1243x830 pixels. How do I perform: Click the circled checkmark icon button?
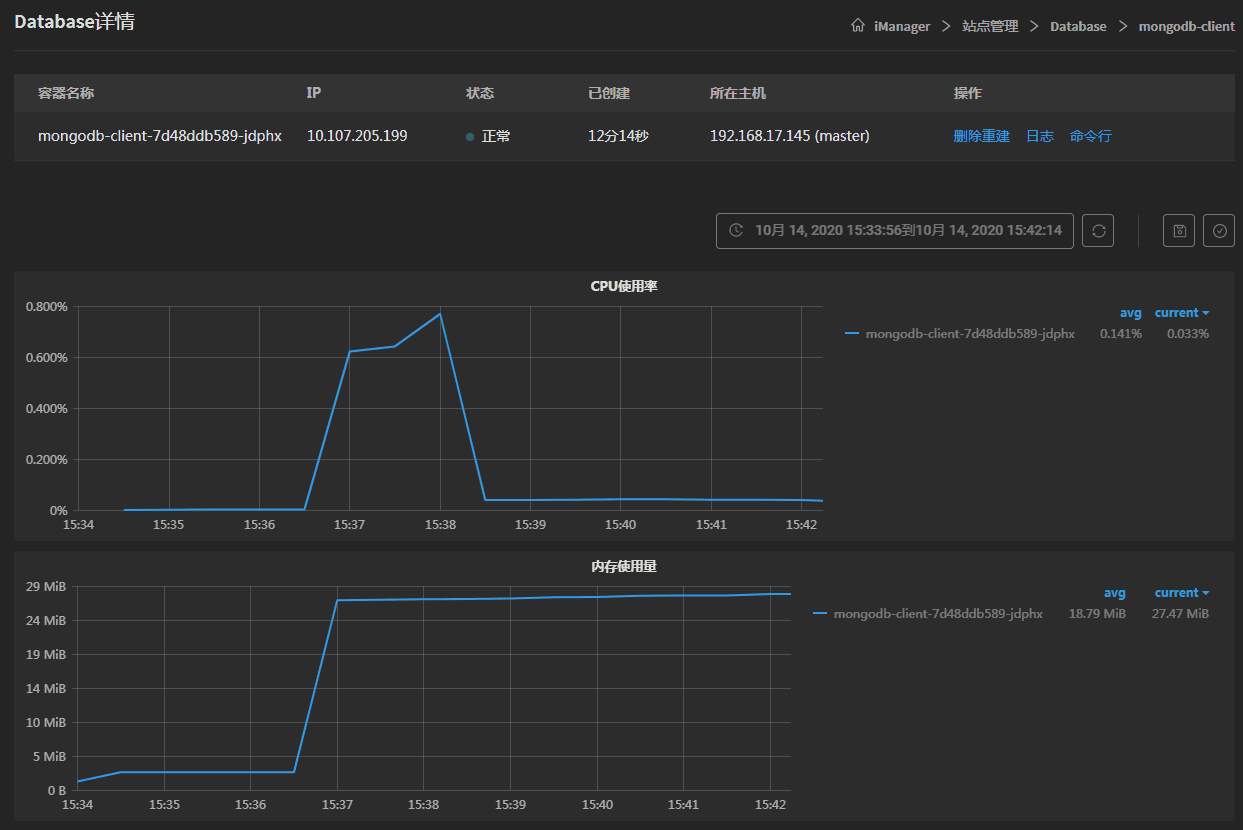(1219, 230)
